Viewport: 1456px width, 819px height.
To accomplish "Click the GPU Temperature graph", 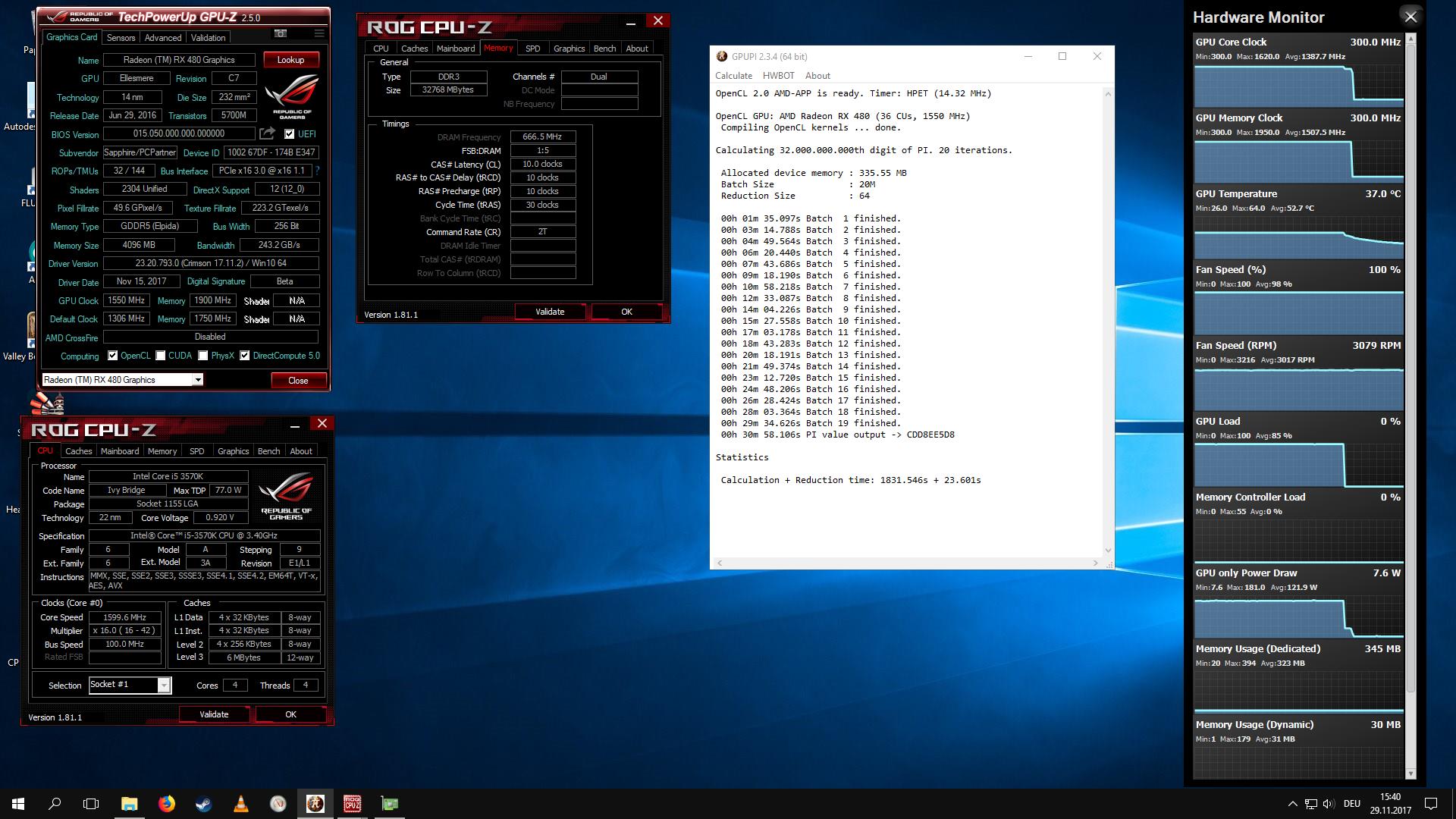I will coord(1298,237).
